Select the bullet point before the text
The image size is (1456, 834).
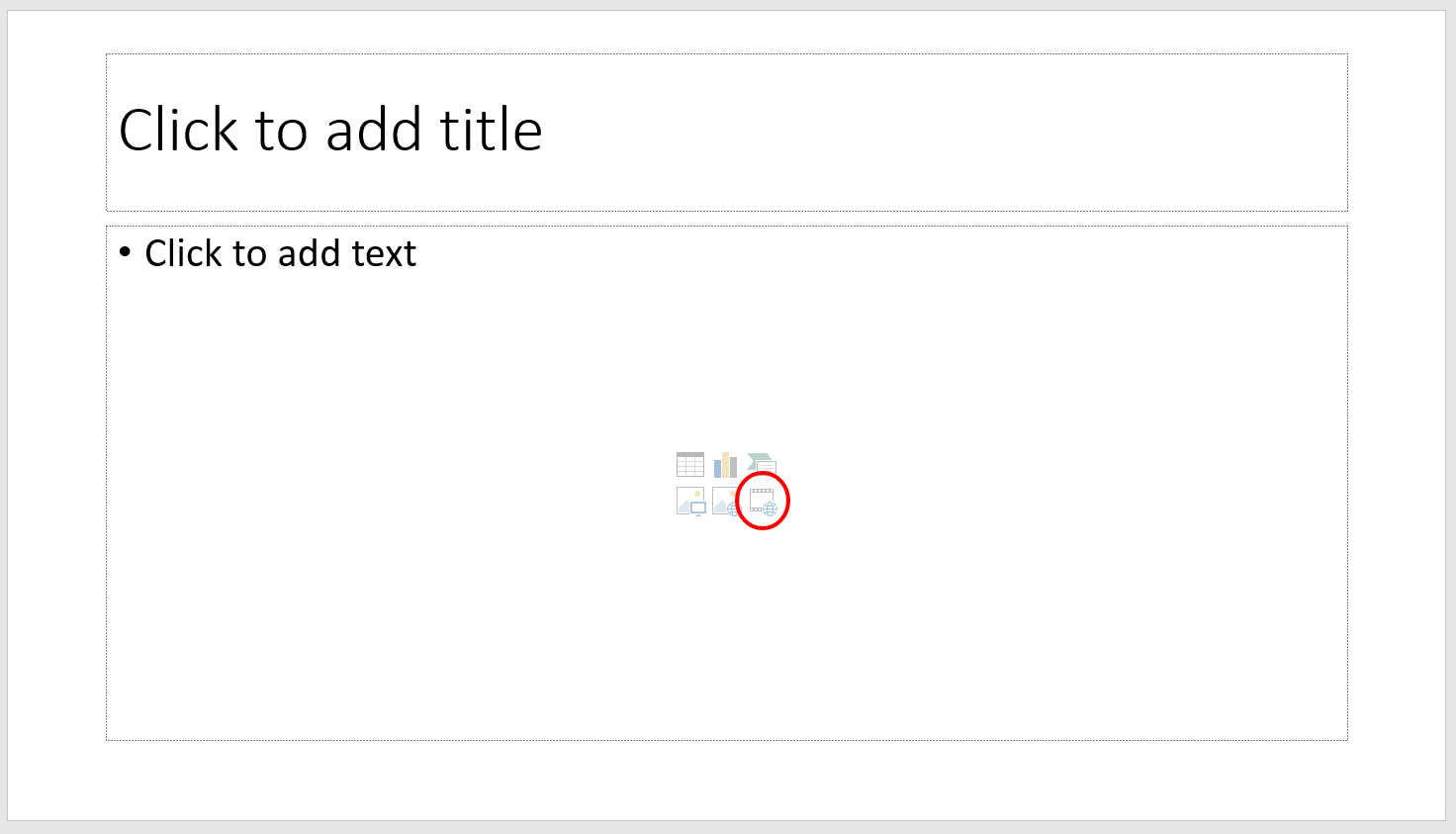[x=125, y=252]
